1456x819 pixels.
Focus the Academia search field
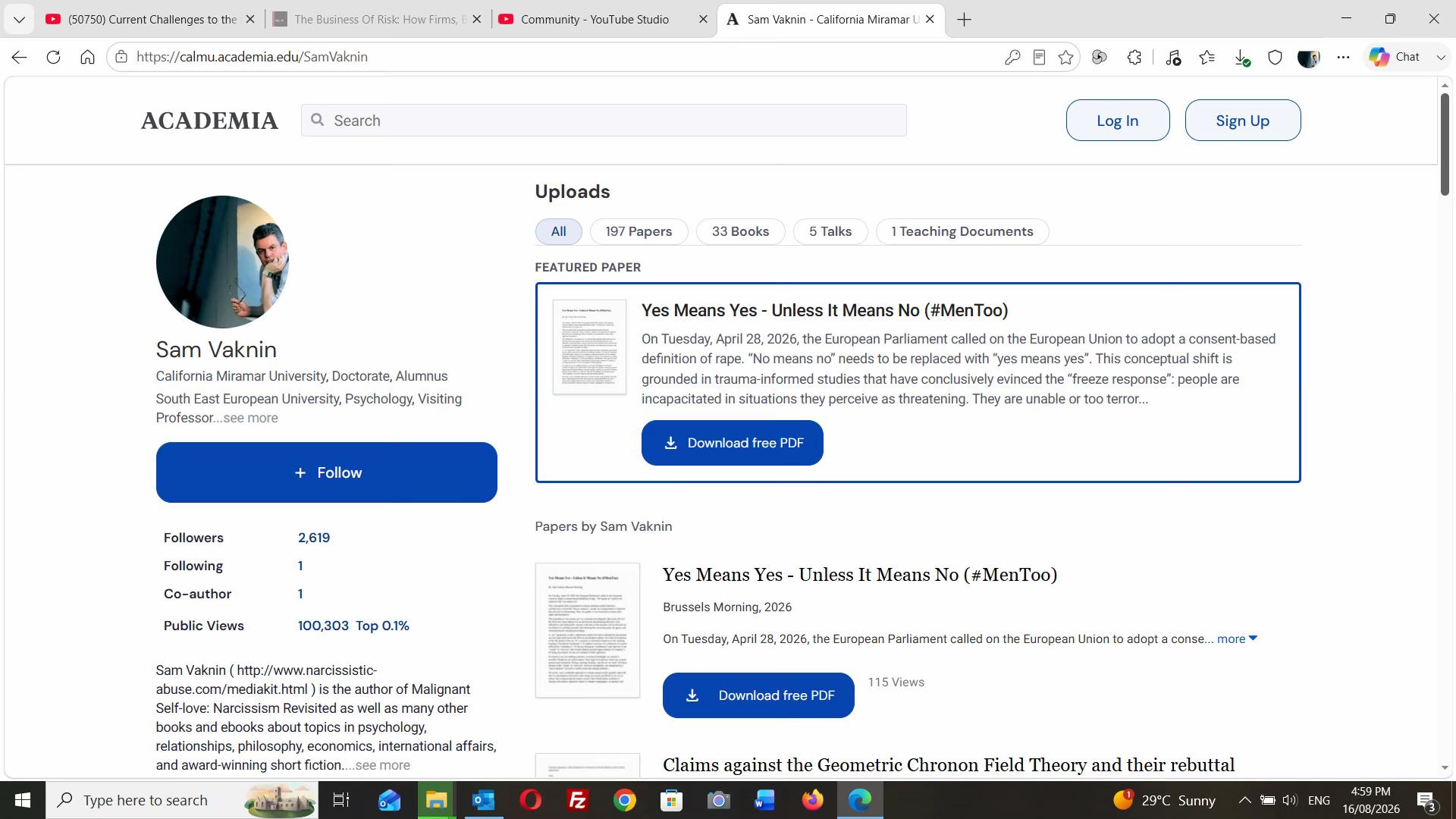tap(604, 121)
